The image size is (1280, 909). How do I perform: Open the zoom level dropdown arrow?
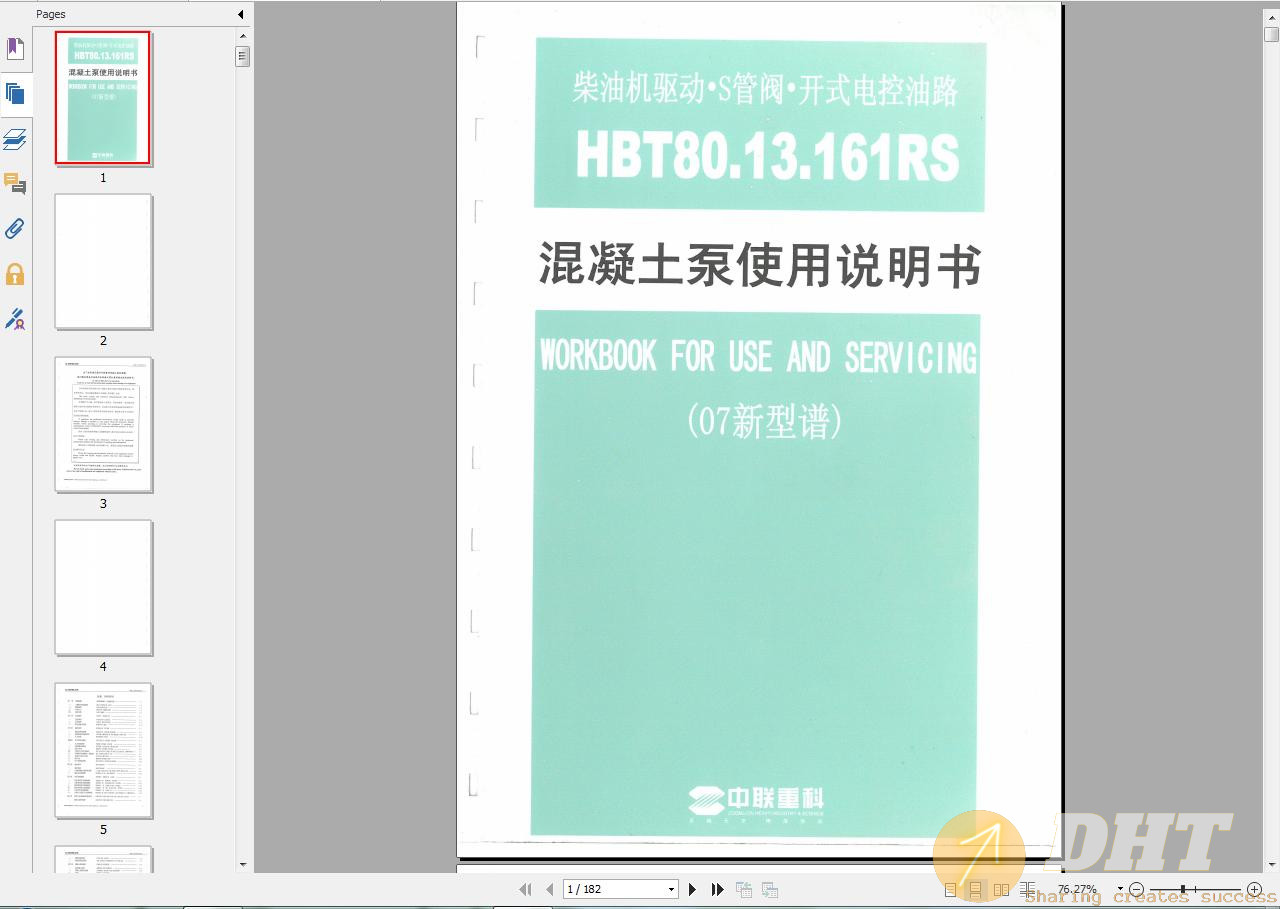click(1120, 889)
